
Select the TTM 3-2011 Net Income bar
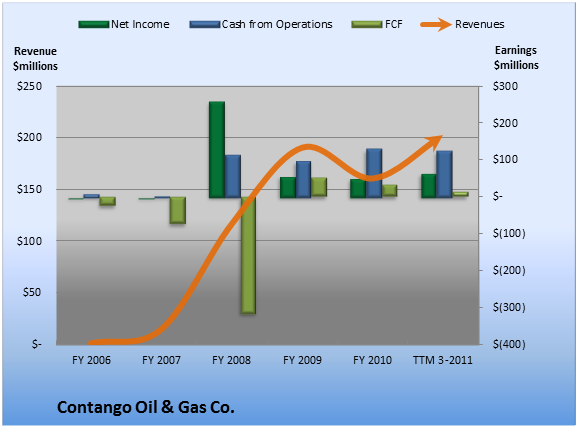pos(429,186)
